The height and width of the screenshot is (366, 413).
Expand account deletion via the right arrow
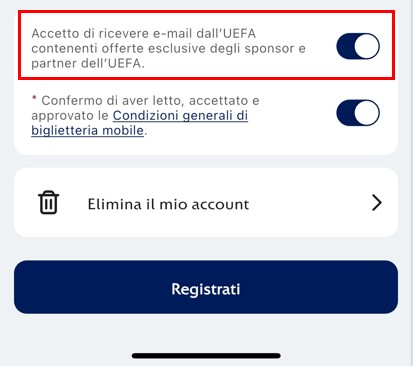point(377,203)
